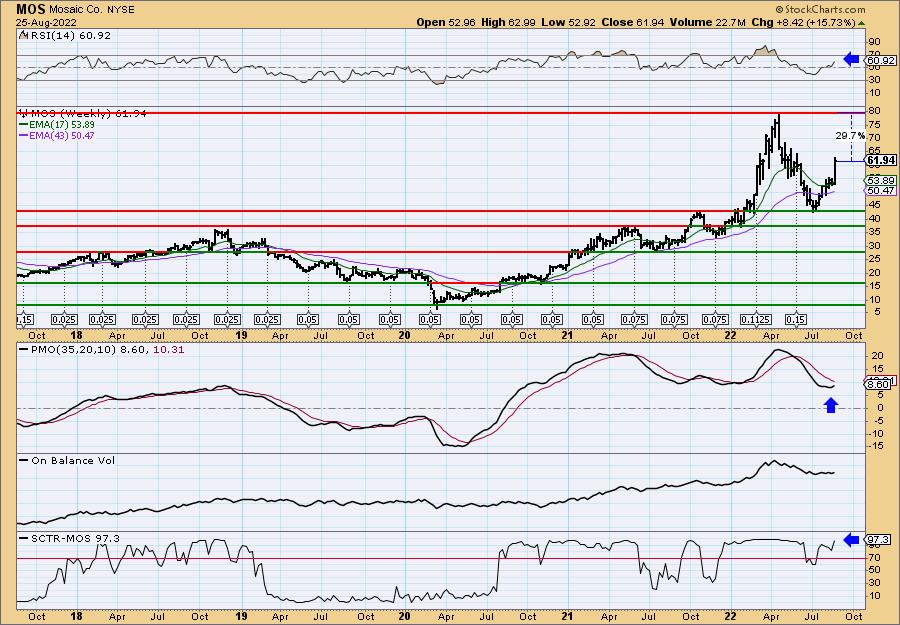
Task: Click the RSI(14) 60.92 indicator label
Action: point(65,35)
